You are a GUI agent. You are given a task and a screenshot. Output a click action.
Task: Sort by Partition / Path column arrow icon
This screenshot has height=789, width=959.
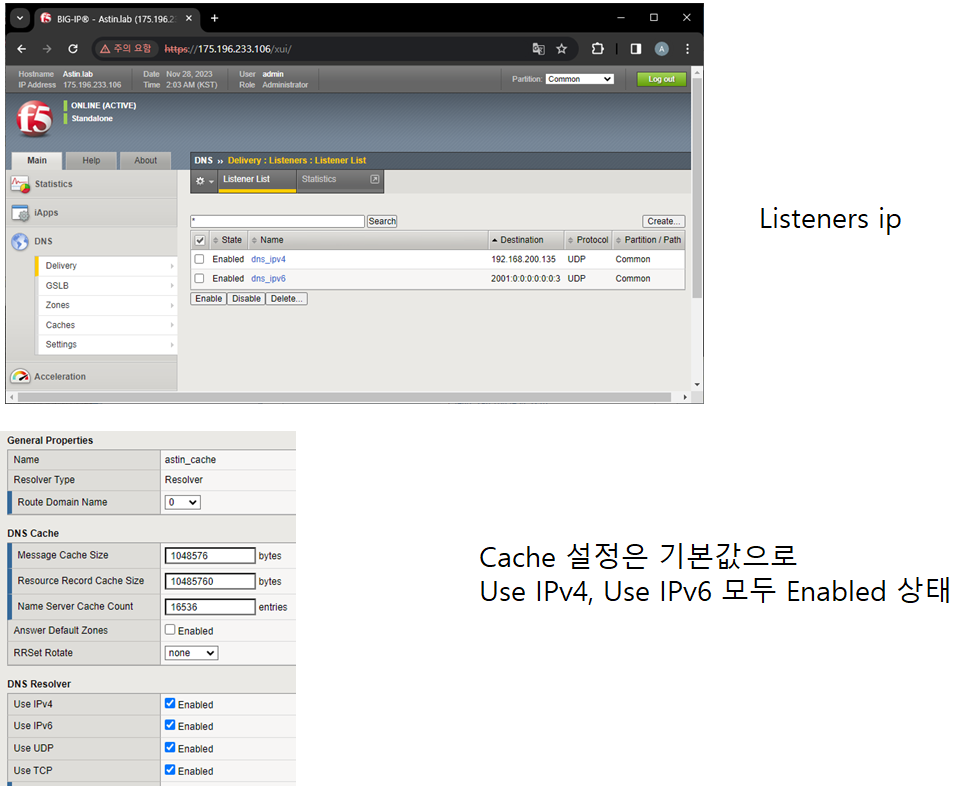tap(618, 240)
